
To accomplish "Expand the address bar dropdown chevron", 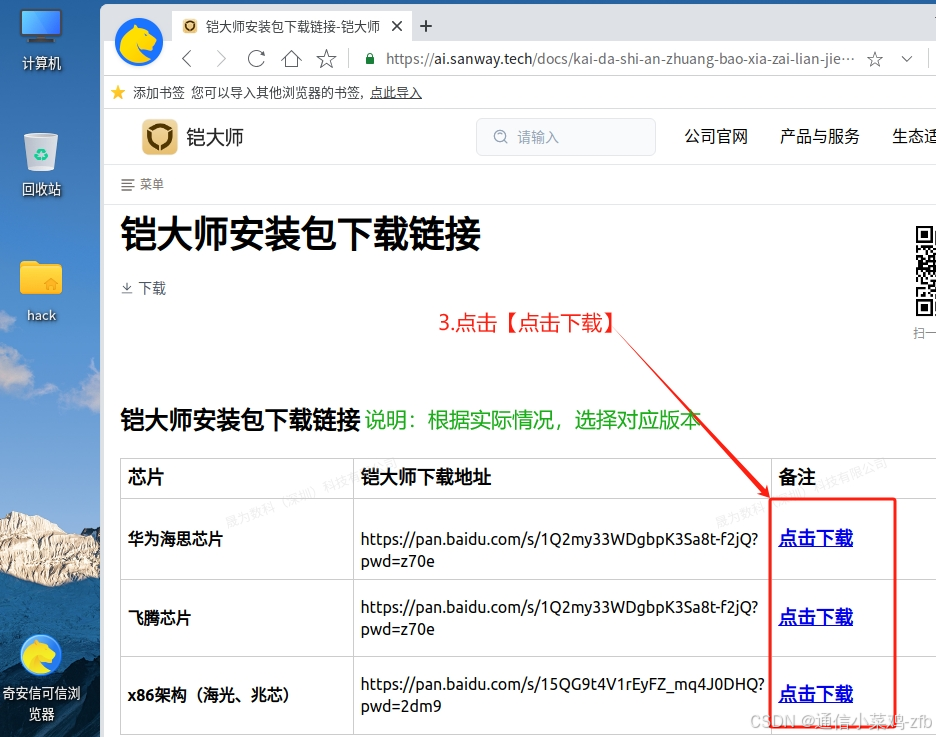I will [907, 59].
